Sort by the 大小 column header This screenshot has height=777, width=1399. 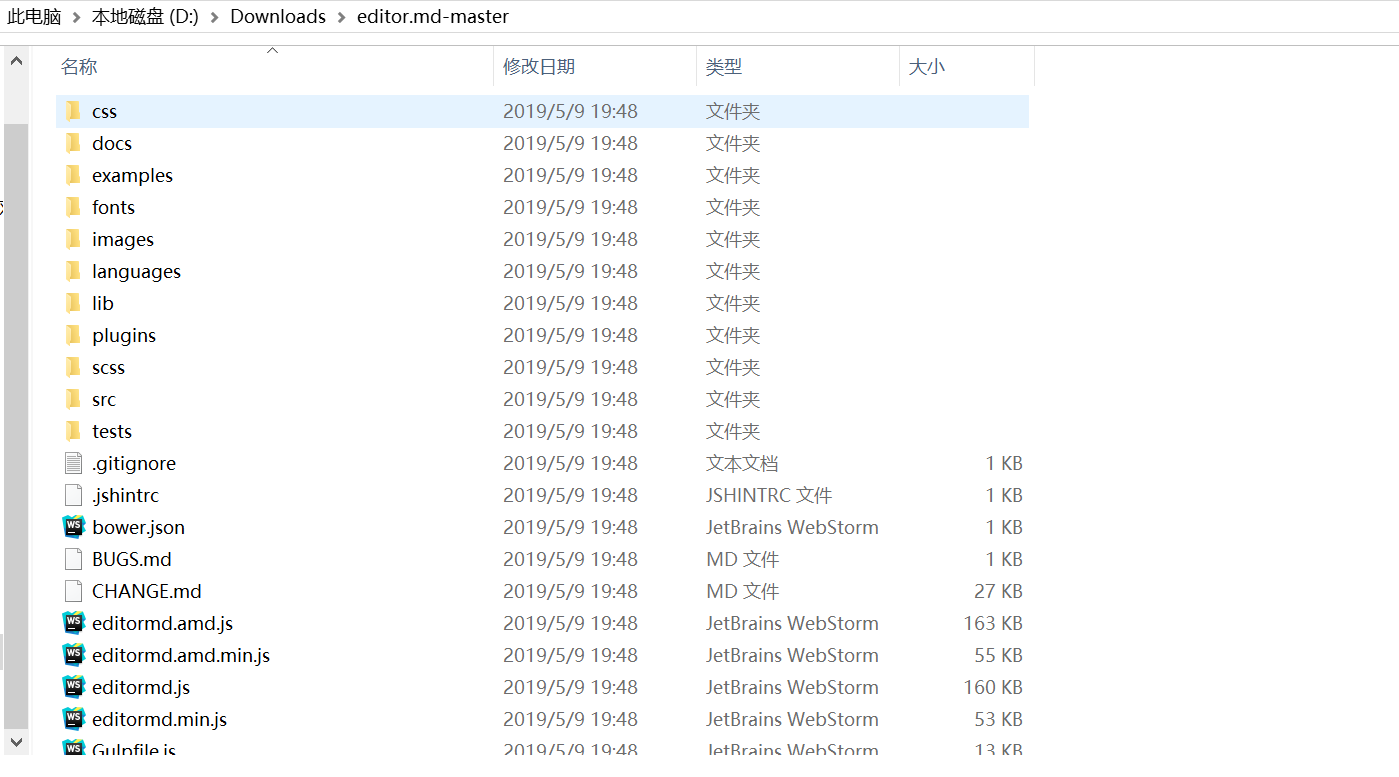click(x=926, y=67)
